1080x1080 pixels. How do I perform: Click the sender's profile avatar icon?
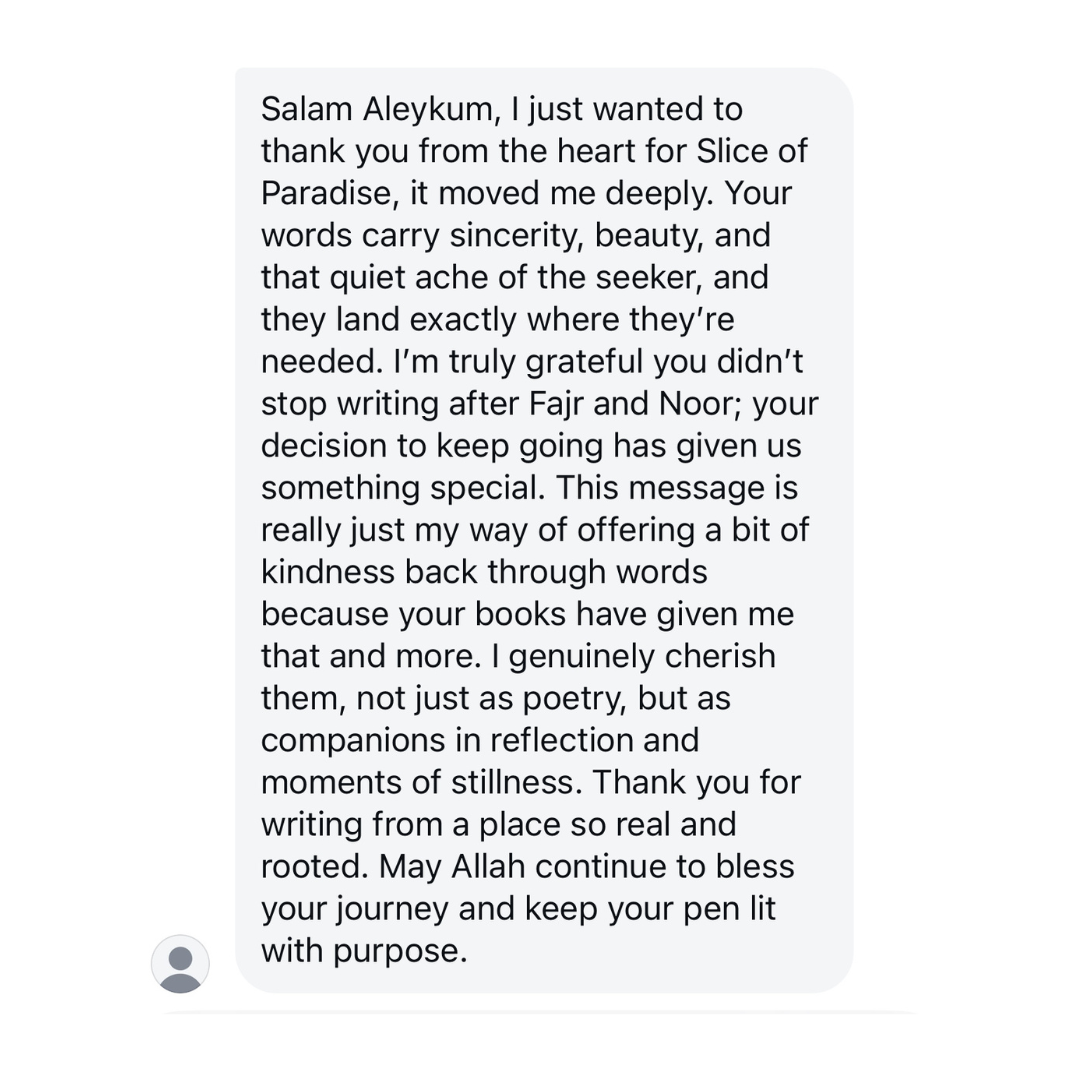click(180, 964)
